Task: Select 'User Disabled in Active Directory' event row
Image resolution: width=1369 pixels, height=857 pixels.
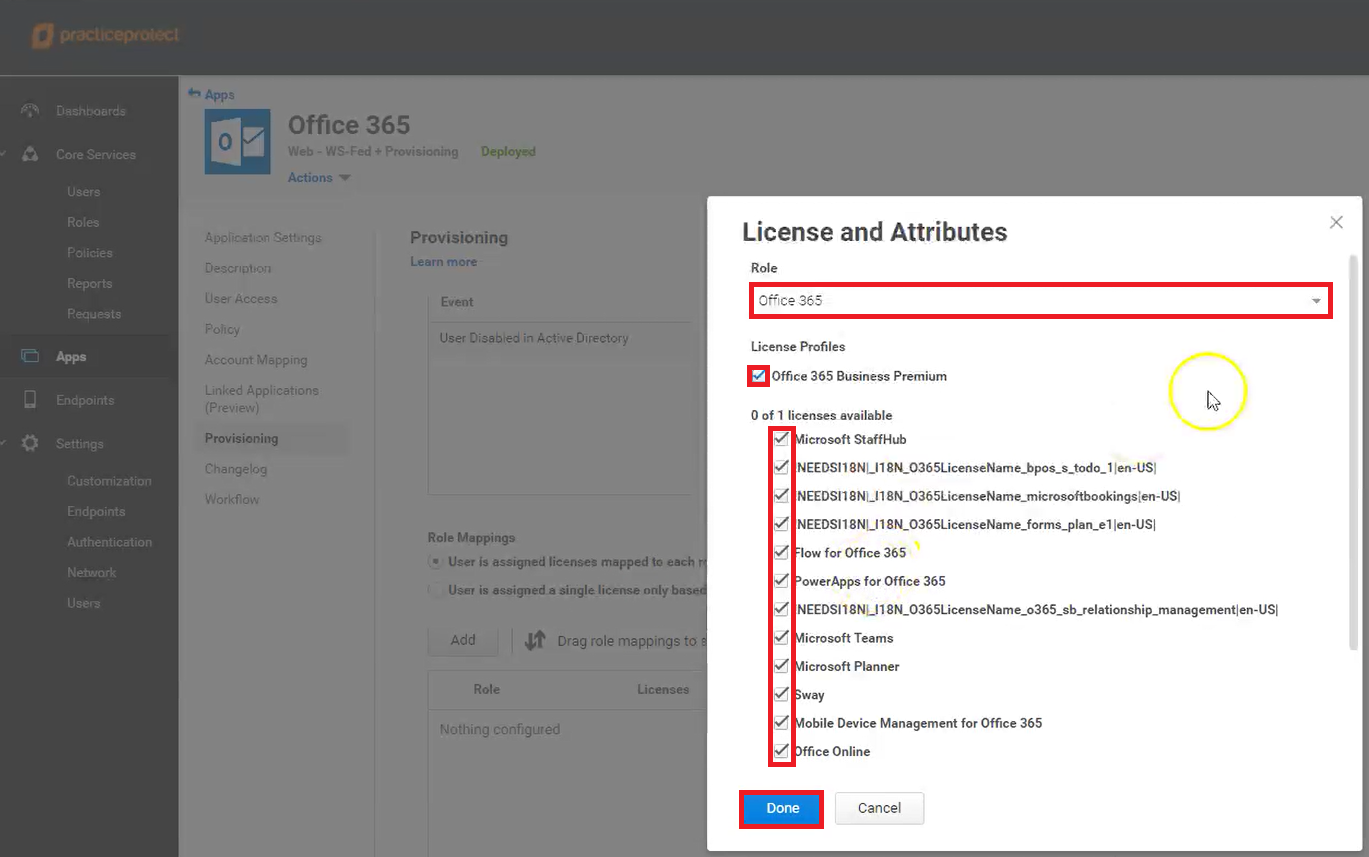Action: [x=560, y=338]
